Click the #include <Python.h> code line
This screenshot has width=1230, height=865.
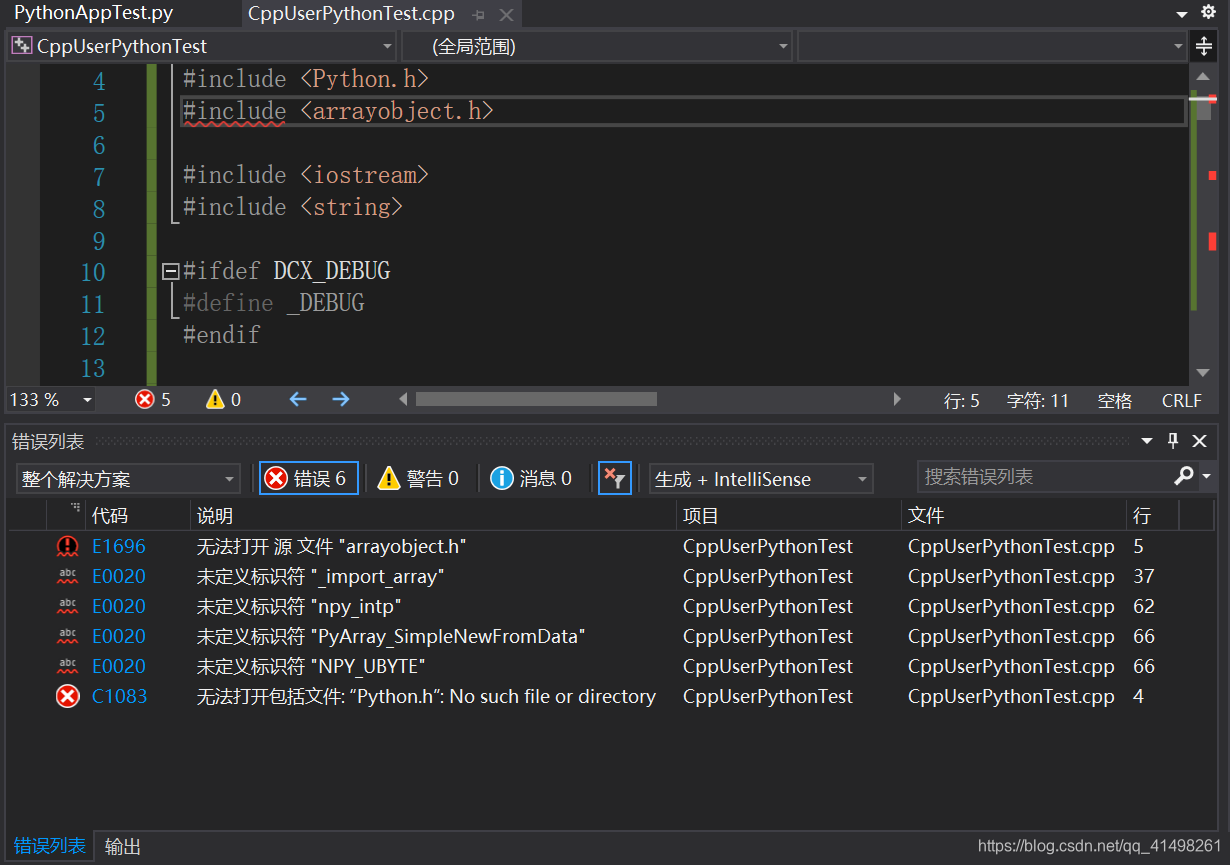(x=306, y=79)
